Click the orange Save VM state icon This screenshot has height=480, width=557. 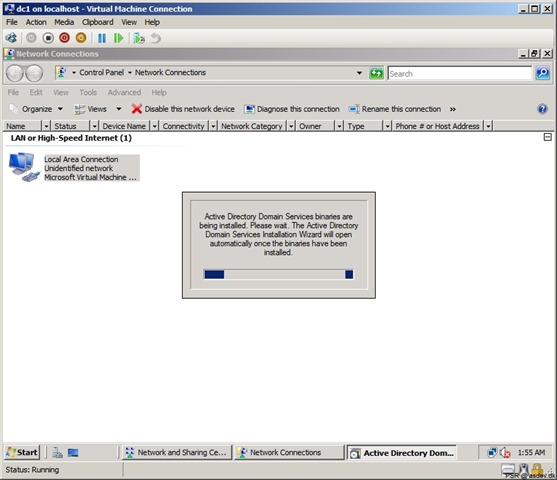tap(81, 38)
